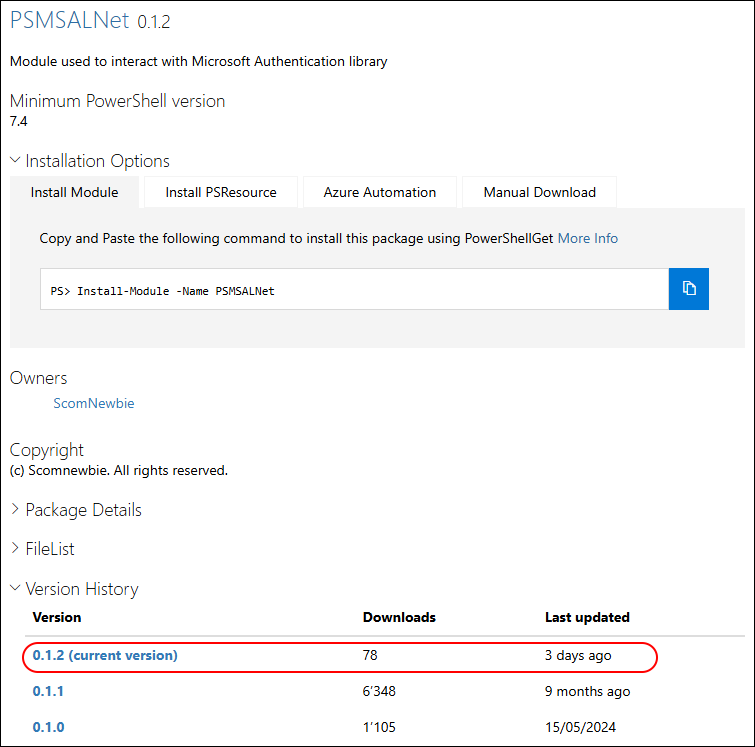Click the PSMSALNet package title

(69, 20)
